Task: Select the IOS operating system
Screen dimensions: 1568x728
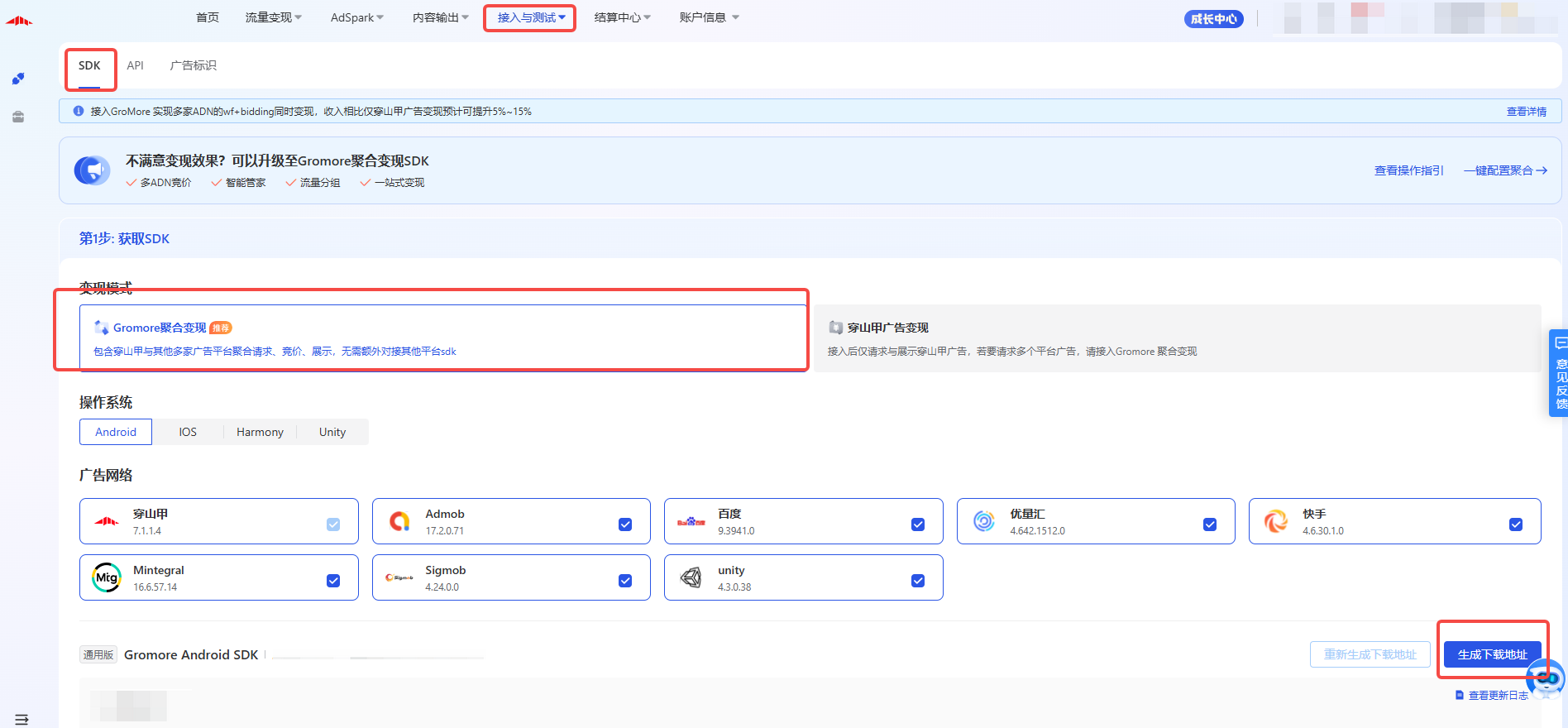Action: pyautogui.click(x=188, y=432)
